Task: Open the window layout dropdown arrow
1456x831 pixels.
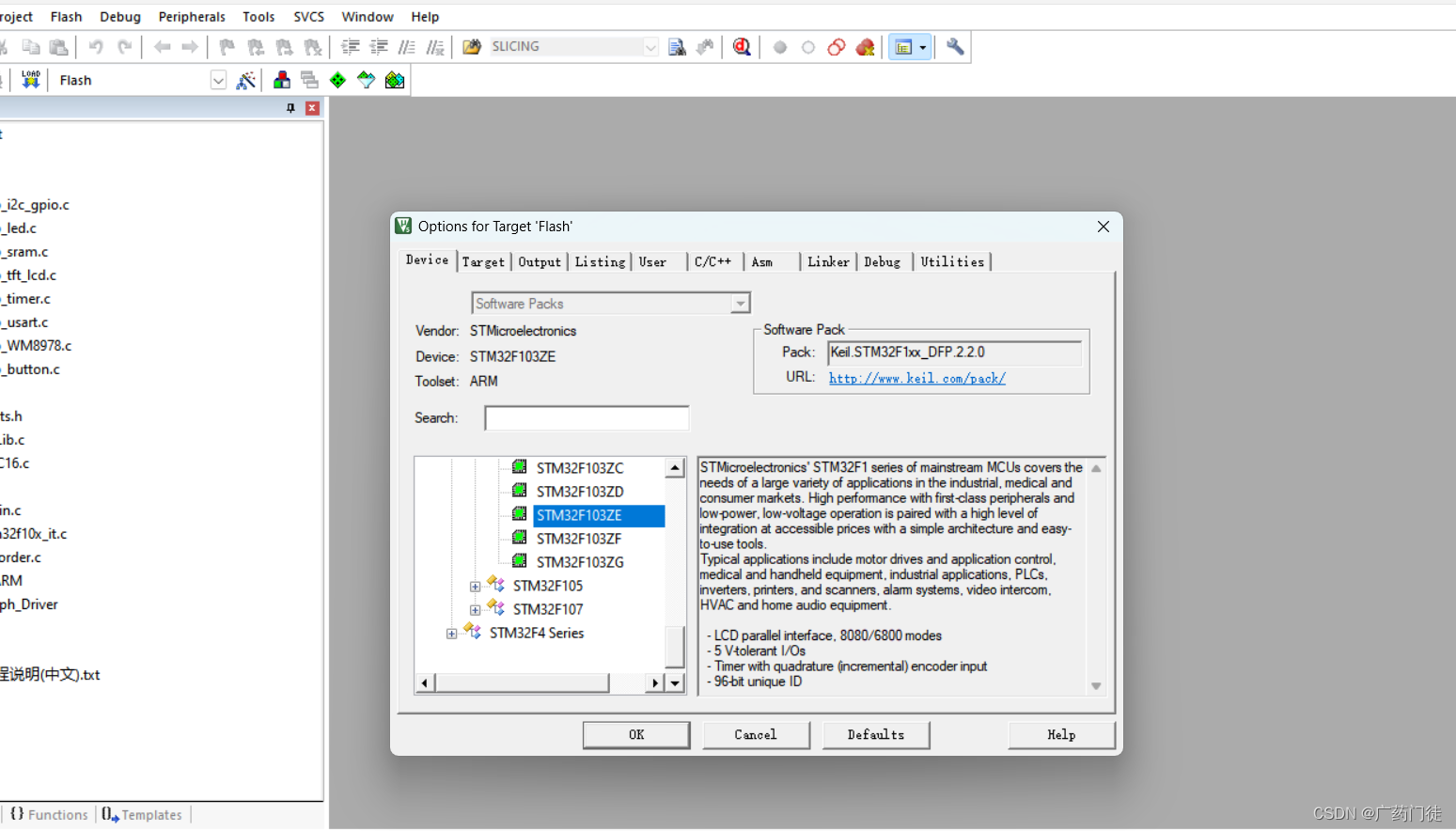Action: 923,47
